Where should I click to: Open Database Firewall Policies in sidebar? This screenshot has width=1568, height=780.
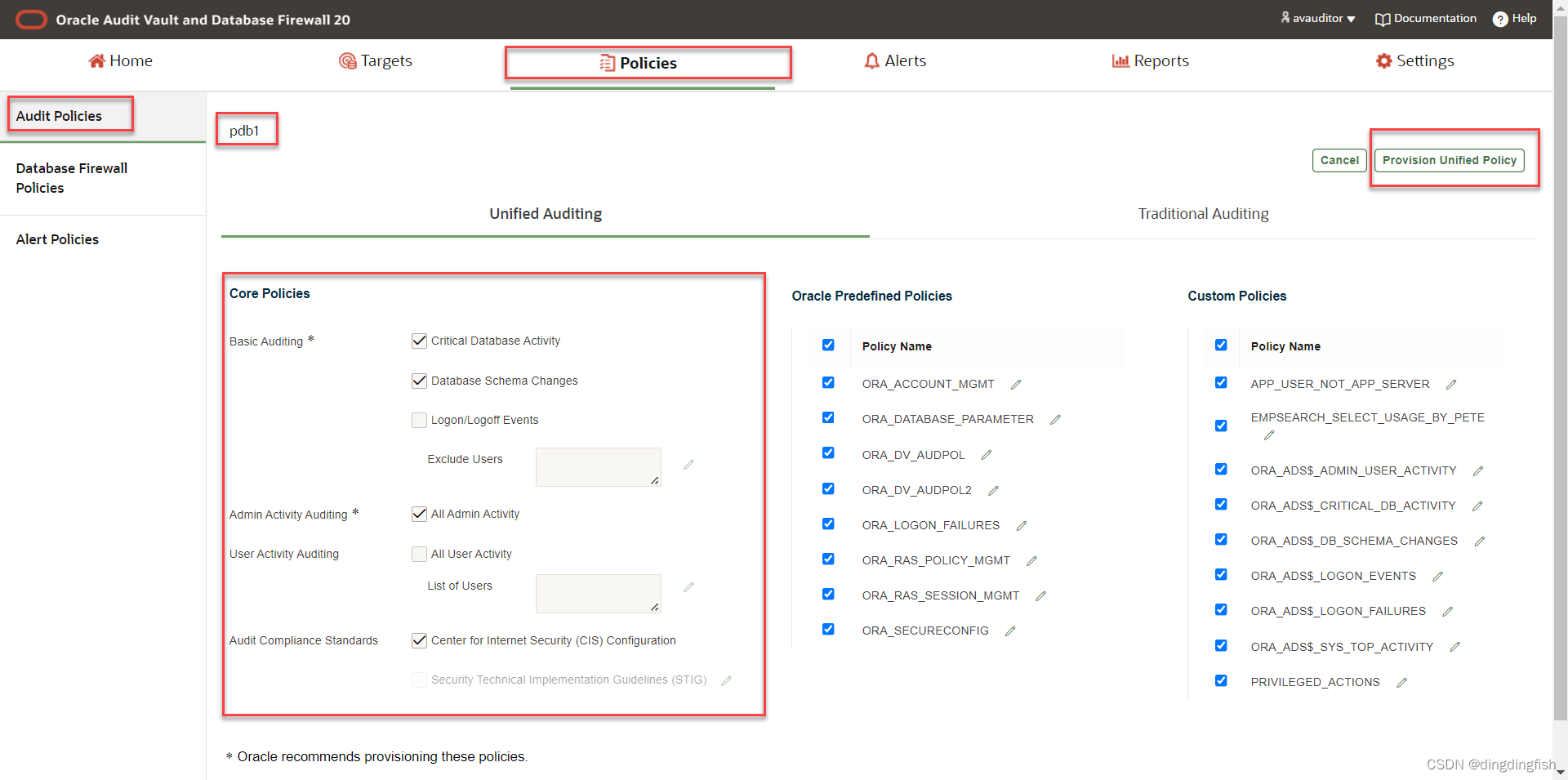72,178
